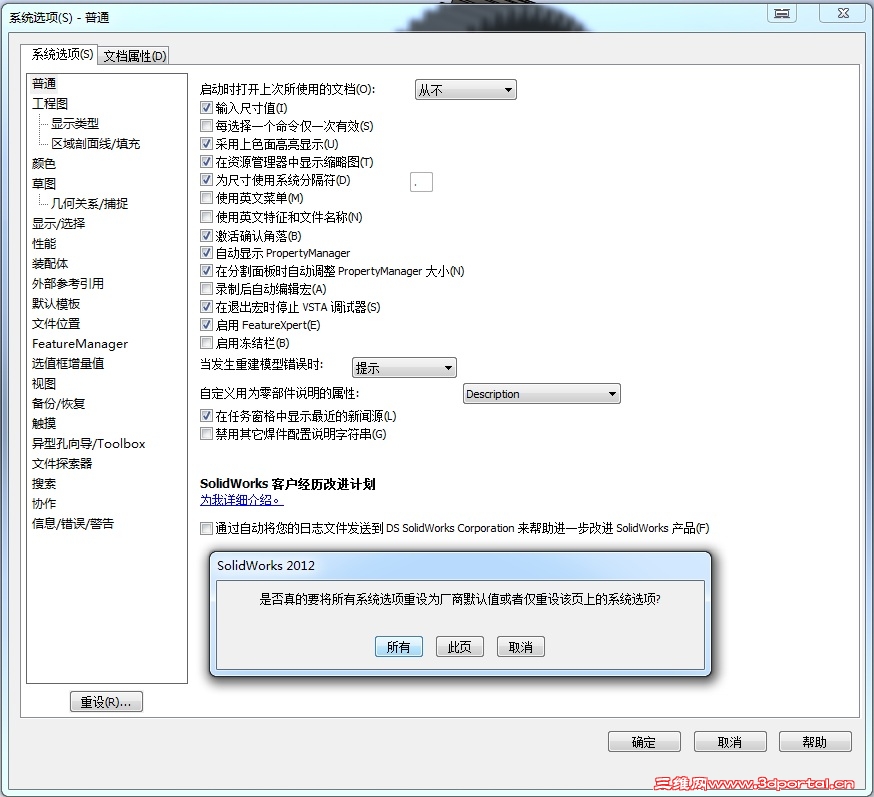This screenshot has height=797, width=874.
Task: Select 文件探索器 in the list
Action: pyautogui.click(x=62, y=464)
